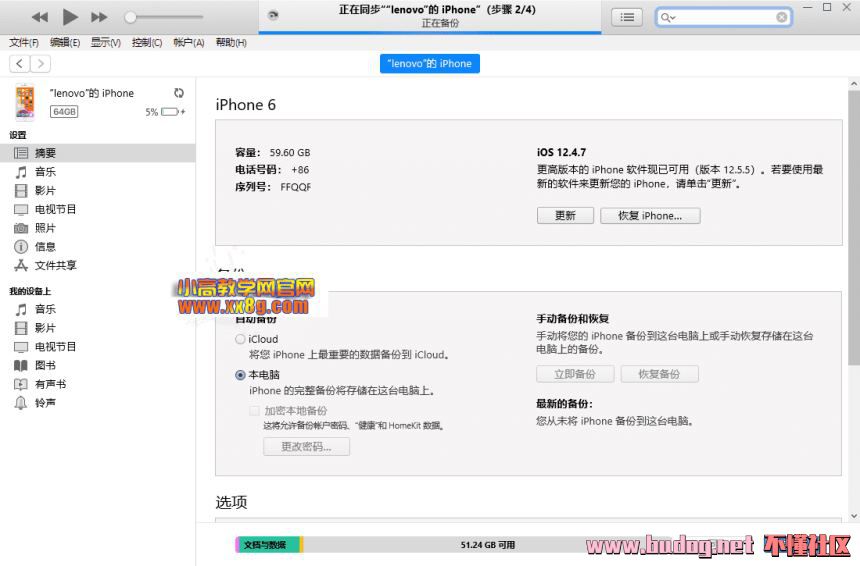Click the sync icon beside device name

(x=179, y=93)
